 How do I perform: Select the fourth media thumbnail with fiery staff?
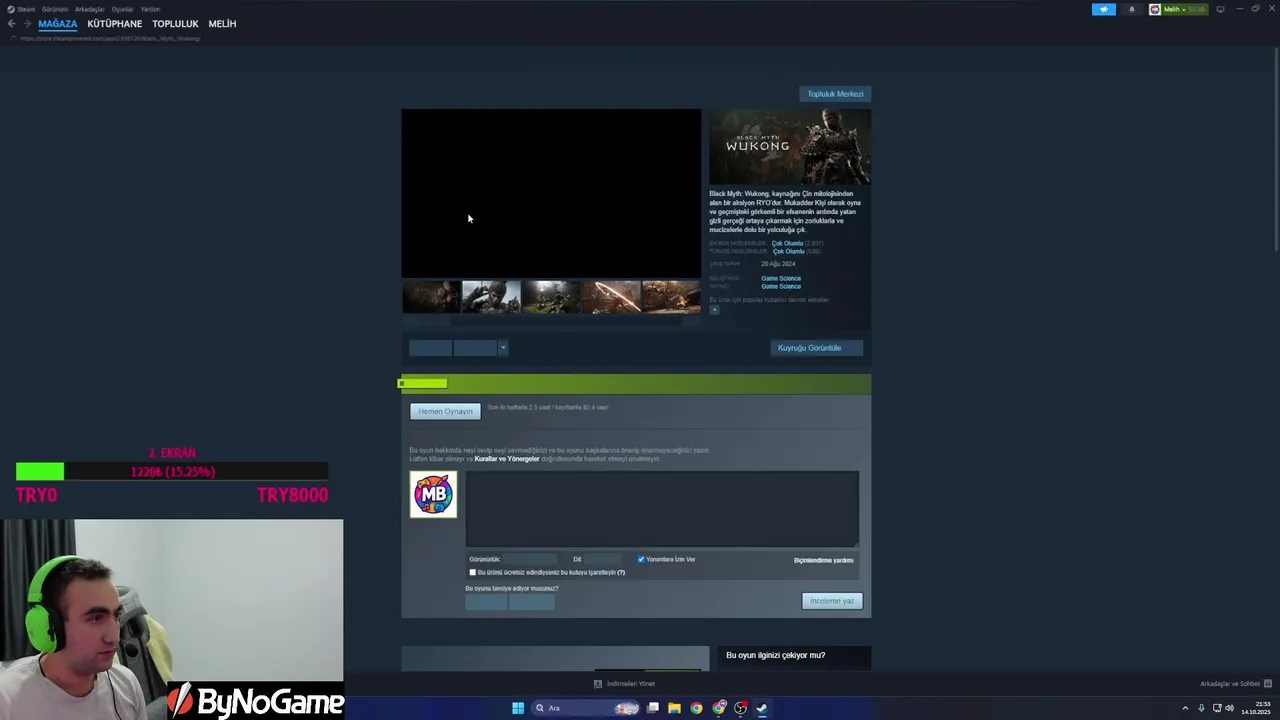[x=611, y=297]
